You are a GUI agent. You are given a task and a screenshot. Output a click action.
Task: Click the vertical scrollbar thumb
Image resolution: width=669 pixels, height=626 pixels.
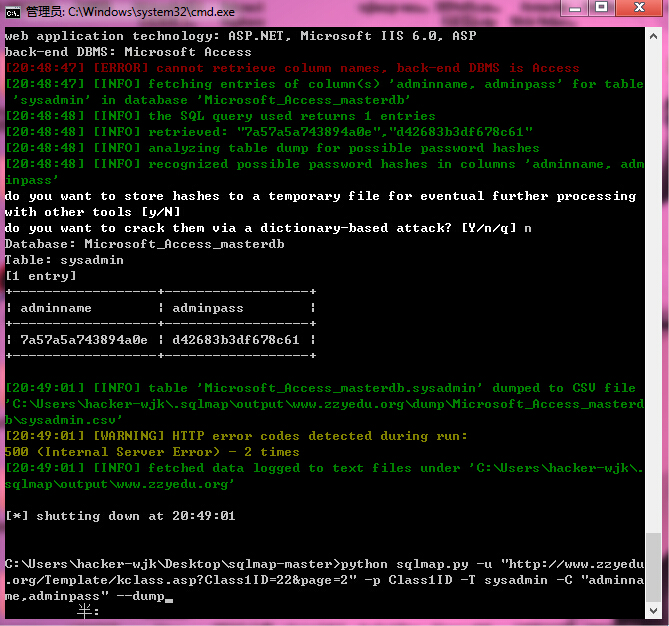click(653, 567)
